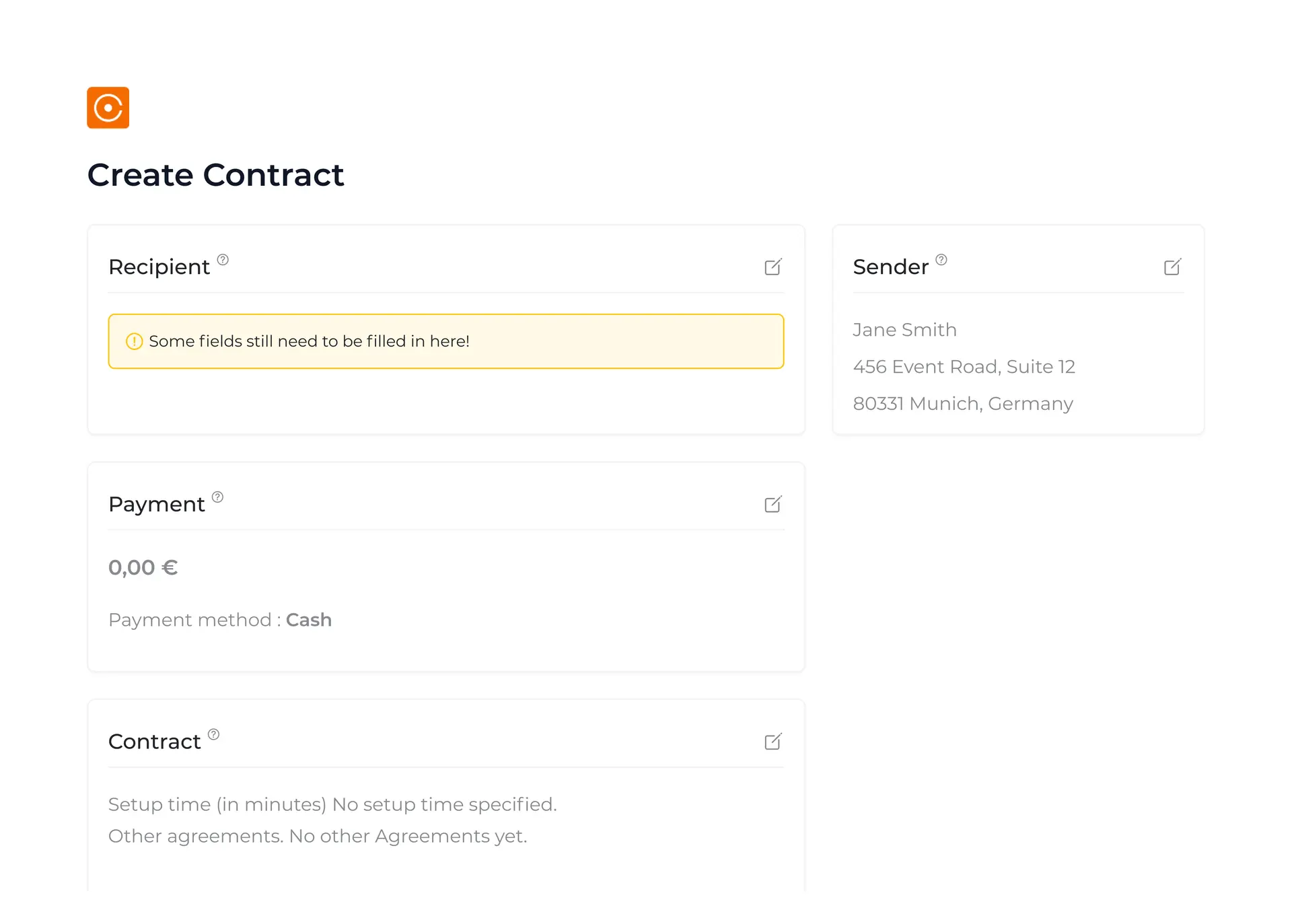Click the Create Contract page title
This screenshot has width=1292, height=924.
pos(215,175)
